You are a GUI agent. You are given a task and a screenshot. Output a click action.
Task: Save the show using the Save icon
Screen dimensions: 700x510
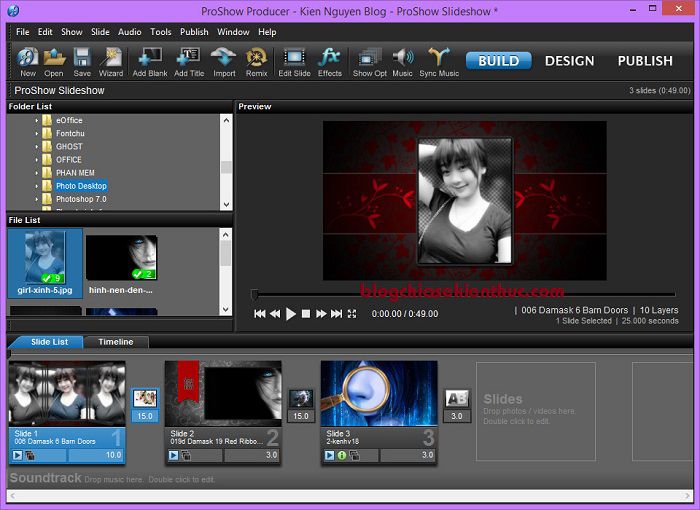pos(82,62)
